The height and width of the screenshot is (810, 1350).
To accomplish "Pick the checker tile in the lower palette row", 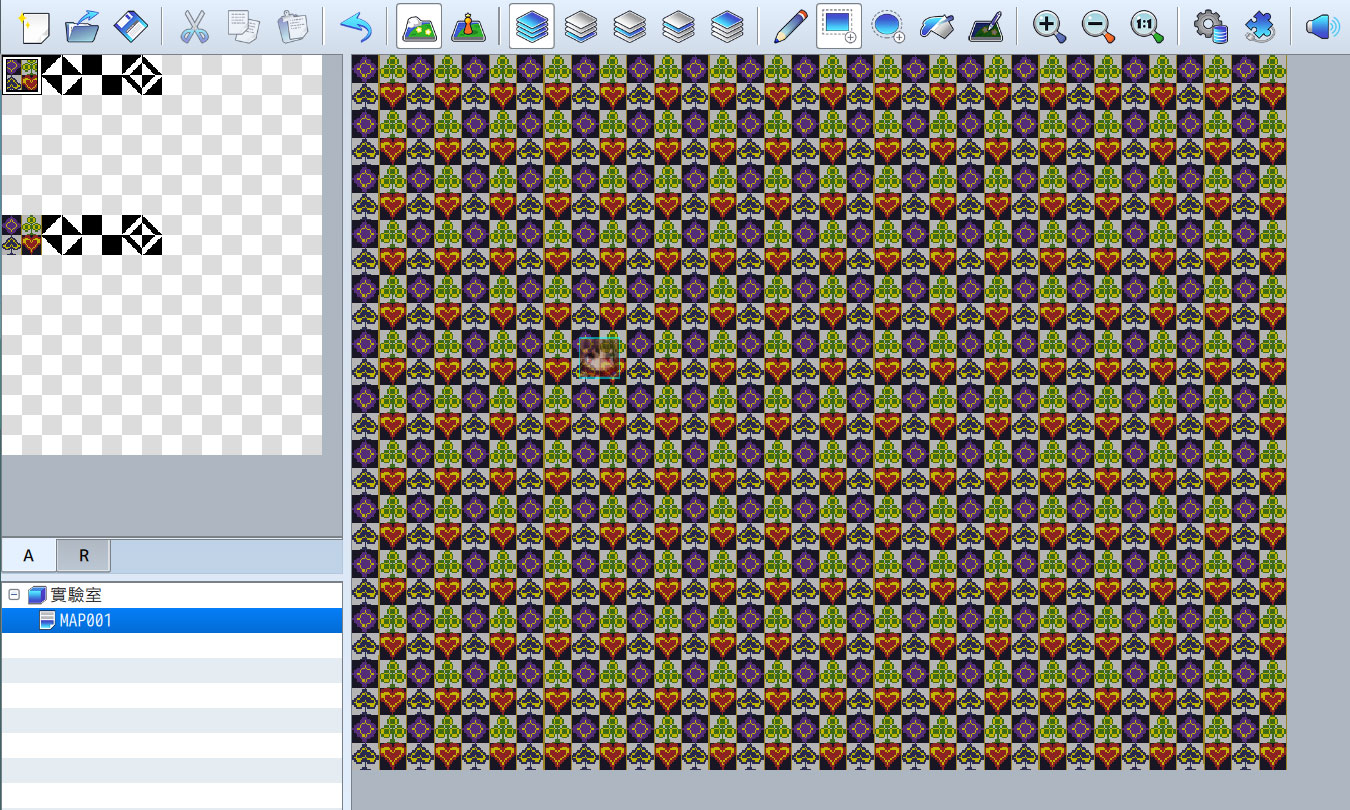I will (102, 235).
